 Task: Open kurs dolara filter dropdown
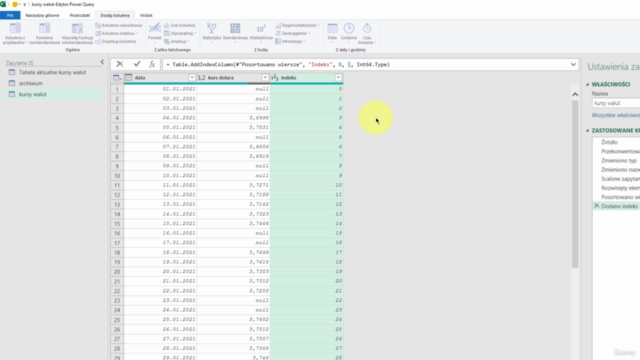[x=265, y=78]
